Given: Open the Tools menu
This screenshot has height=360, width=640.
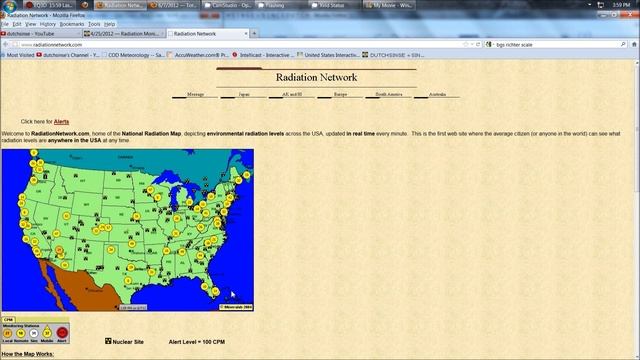Looking at the screenshot, I should pyautogui.click(x=94, y=24).
